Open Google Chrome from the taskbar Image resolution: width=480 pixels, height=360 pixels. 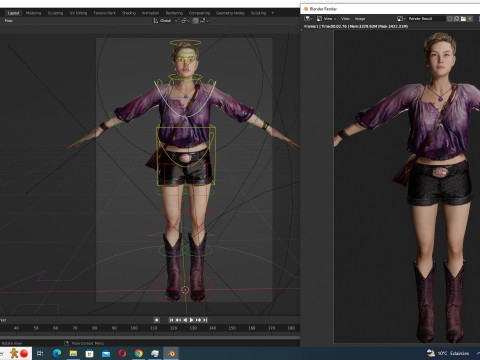(139, 353)
